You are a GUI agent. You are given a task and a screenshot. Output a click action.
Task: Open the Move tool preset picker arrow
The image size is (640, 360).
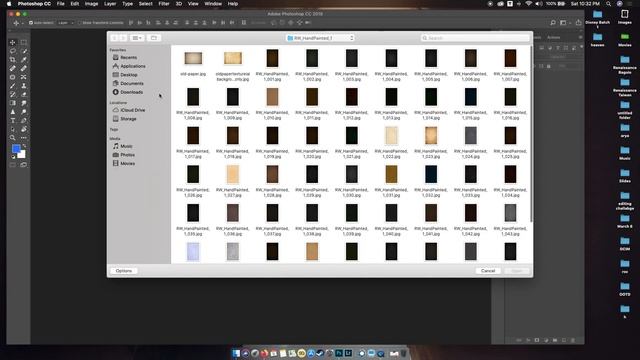click(22, 23)
